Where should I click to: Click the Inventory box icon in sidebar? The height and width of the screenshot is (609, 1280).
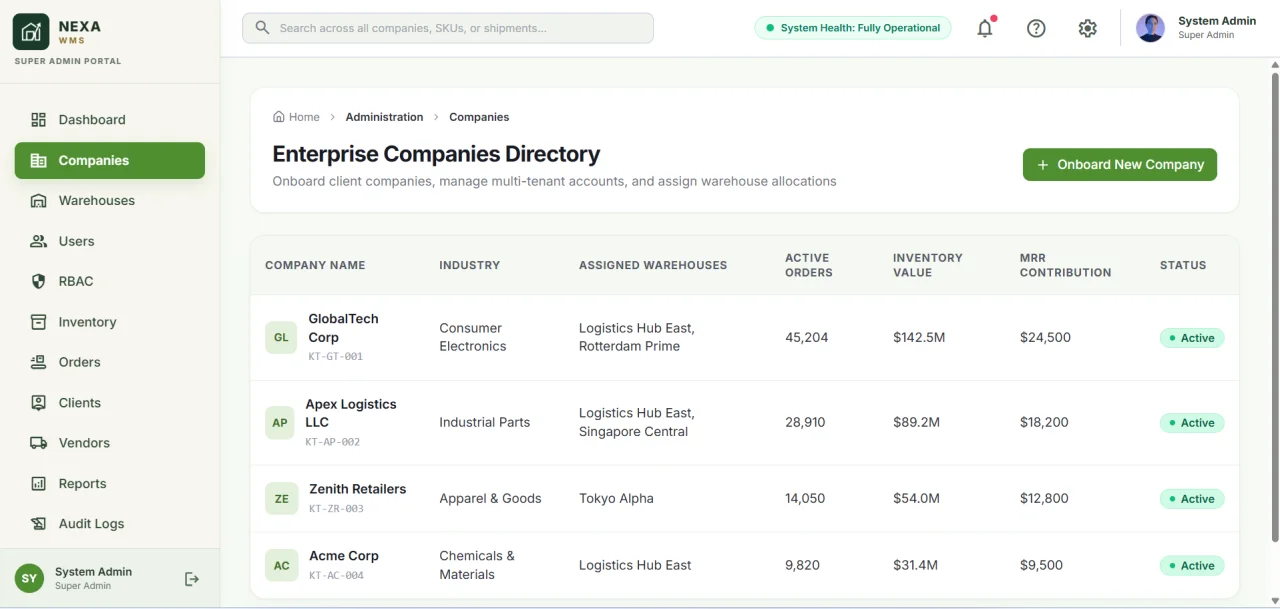39,322
